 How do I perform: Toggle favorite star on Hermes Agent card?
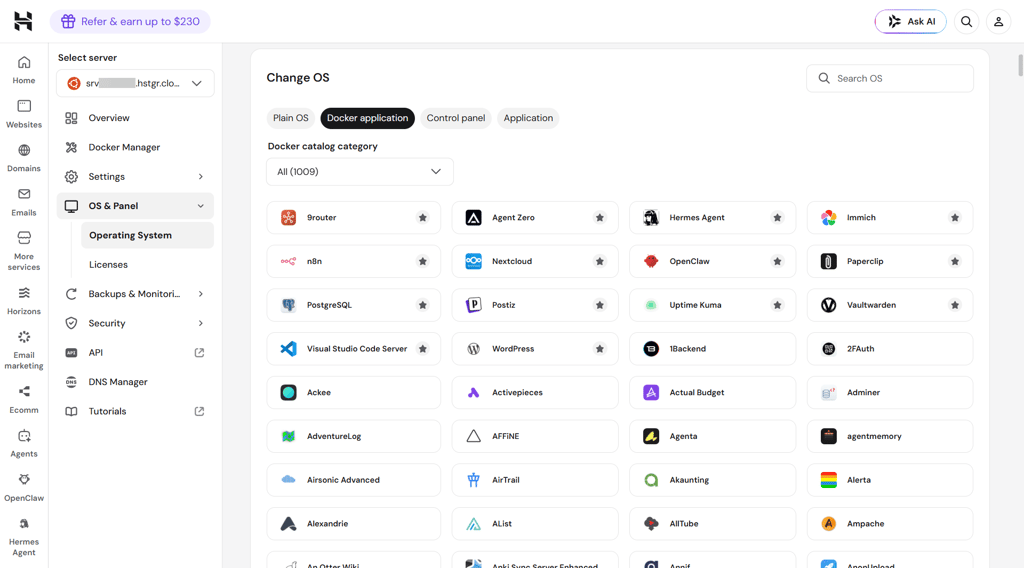pos(777,217)
